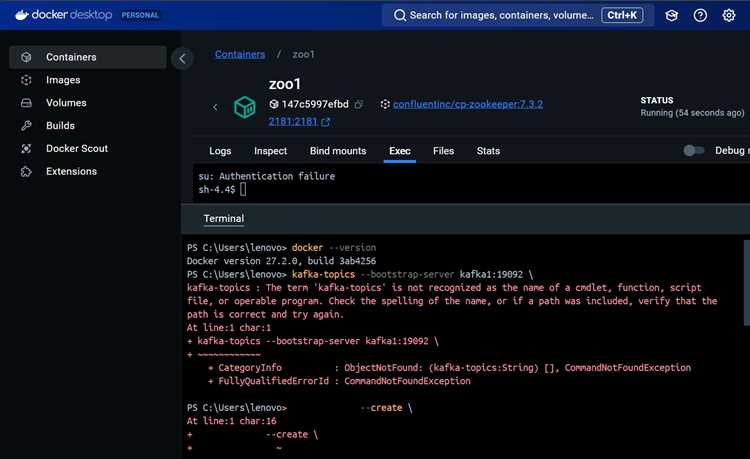Switch to the Bind mounts tab
This screenshot has width=750, height=459.
click(338, 151)
